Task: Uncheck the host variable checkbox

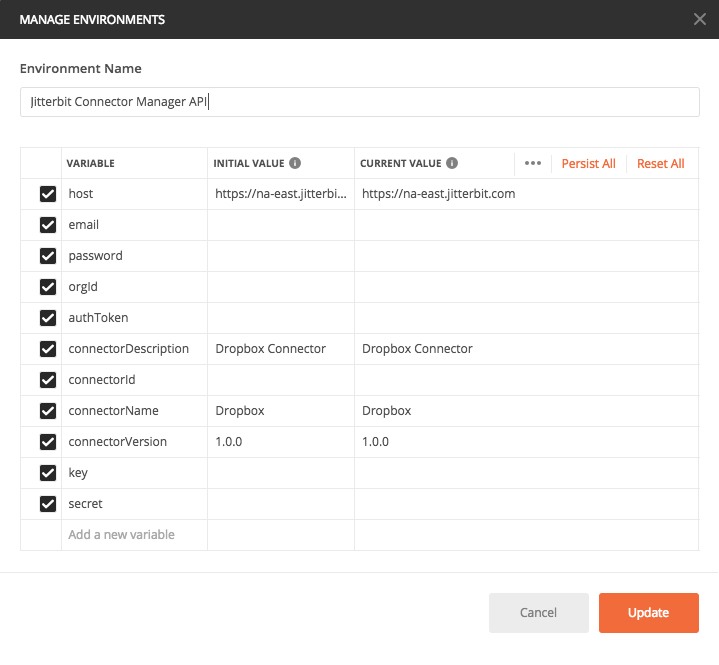Action: [48, 194]
